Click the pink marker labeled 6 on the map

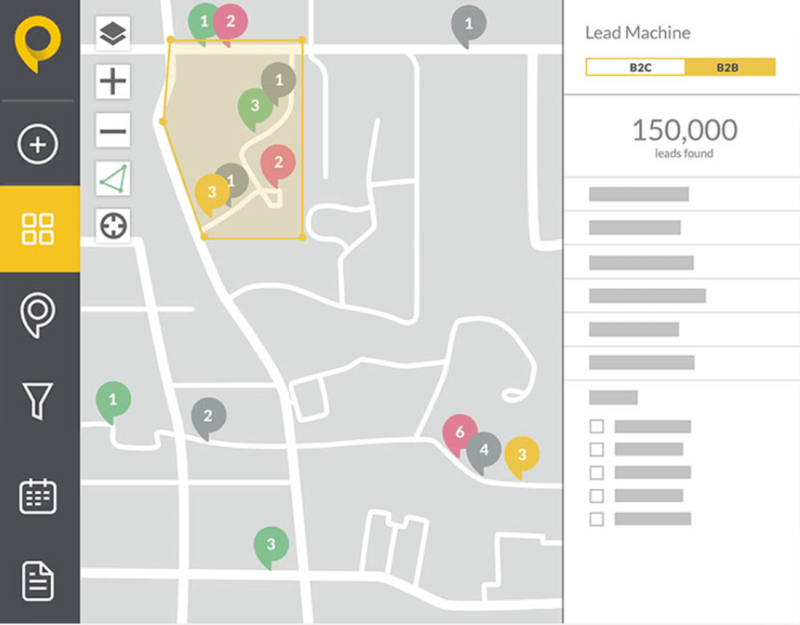point(458,433)
